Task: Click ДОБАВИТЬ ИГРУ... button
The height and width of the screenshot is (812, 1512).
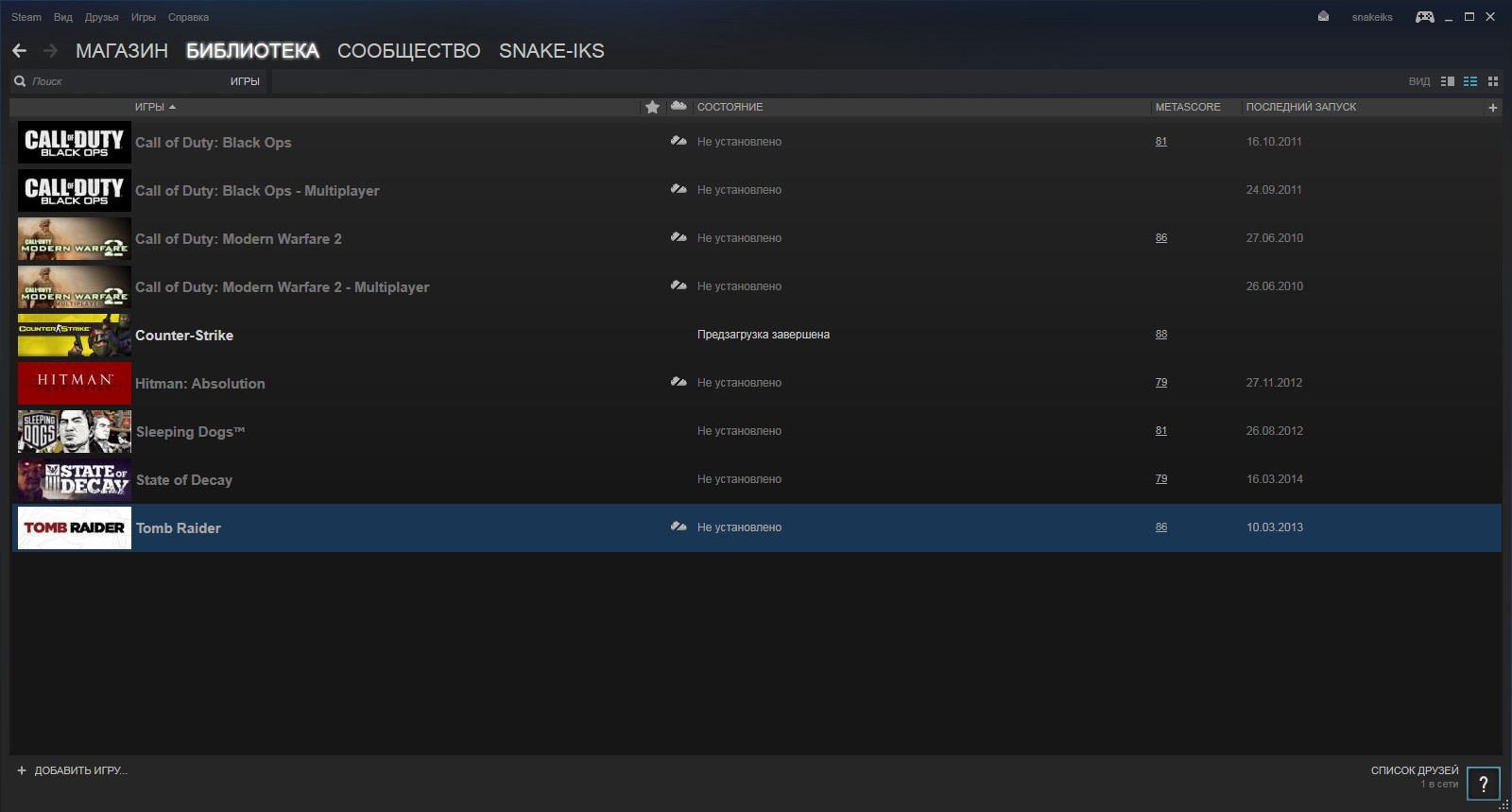Action: (80, 770)
